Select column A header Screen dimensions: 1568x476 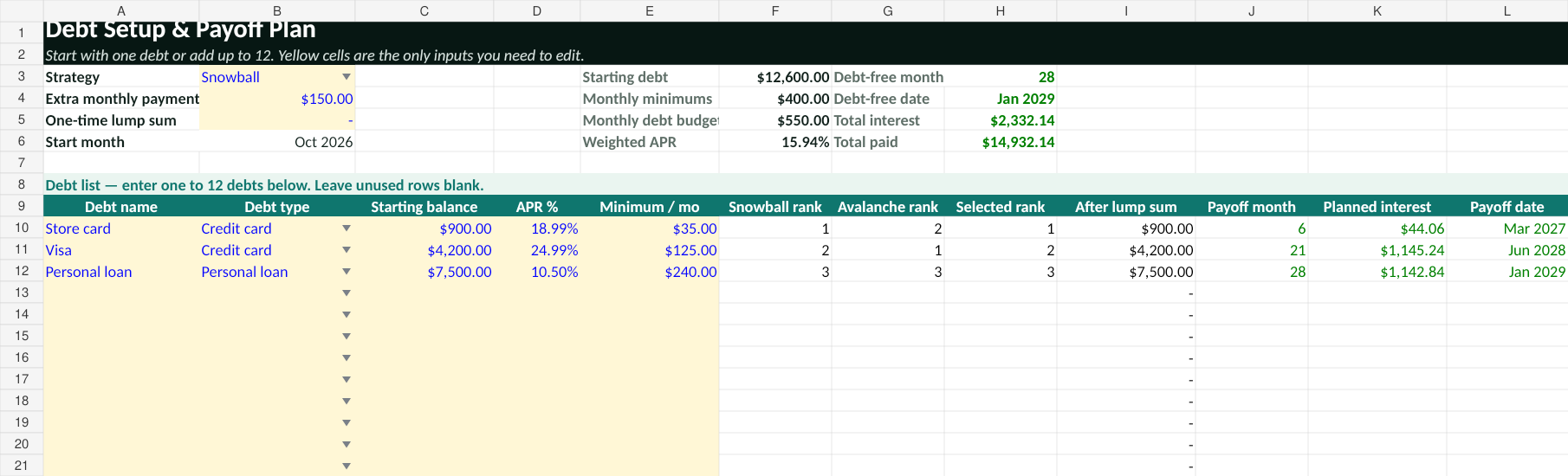121,10
